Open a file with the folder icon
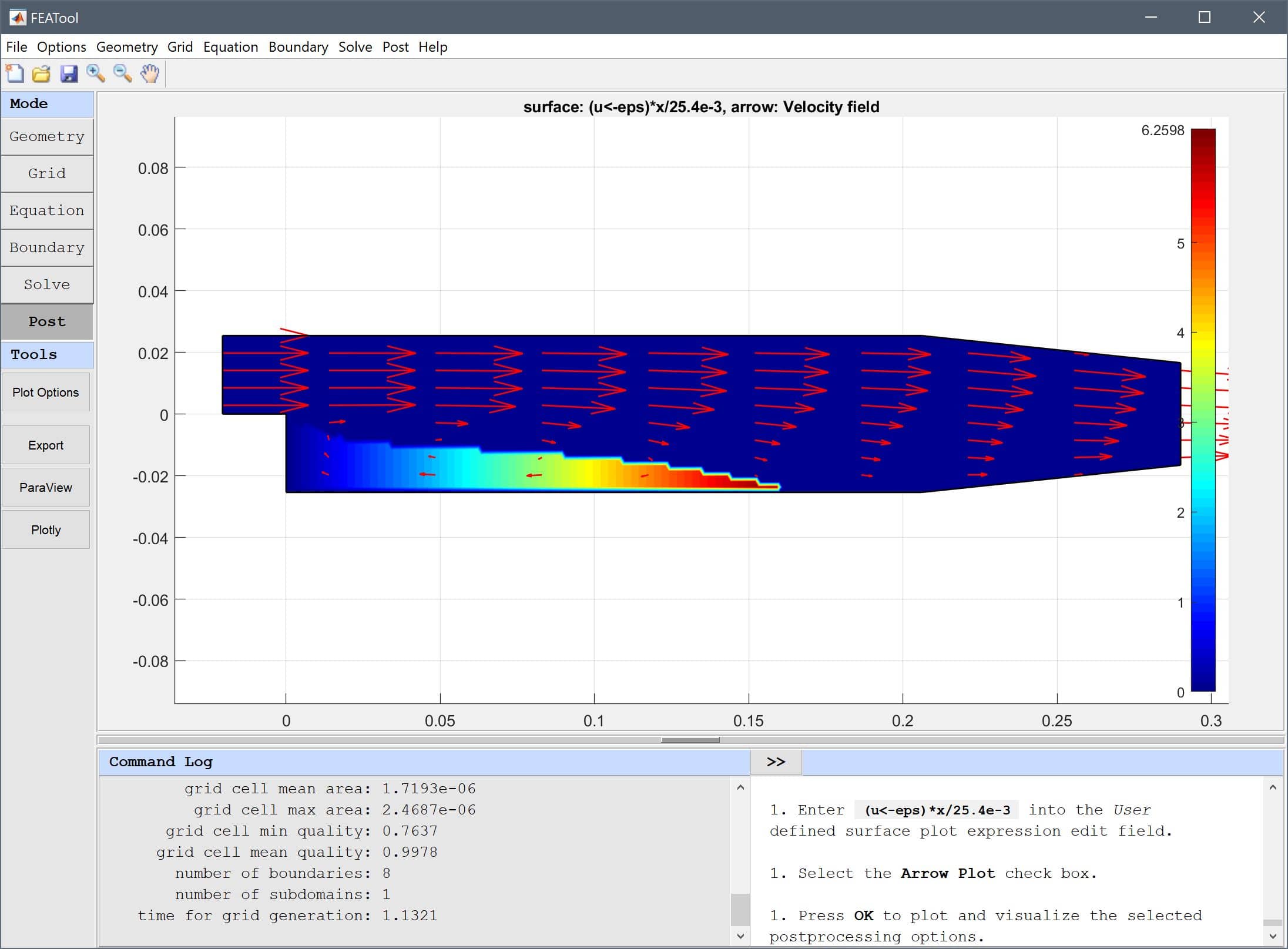Viewport: 1288px width, 949px height. tap(41, 73)
